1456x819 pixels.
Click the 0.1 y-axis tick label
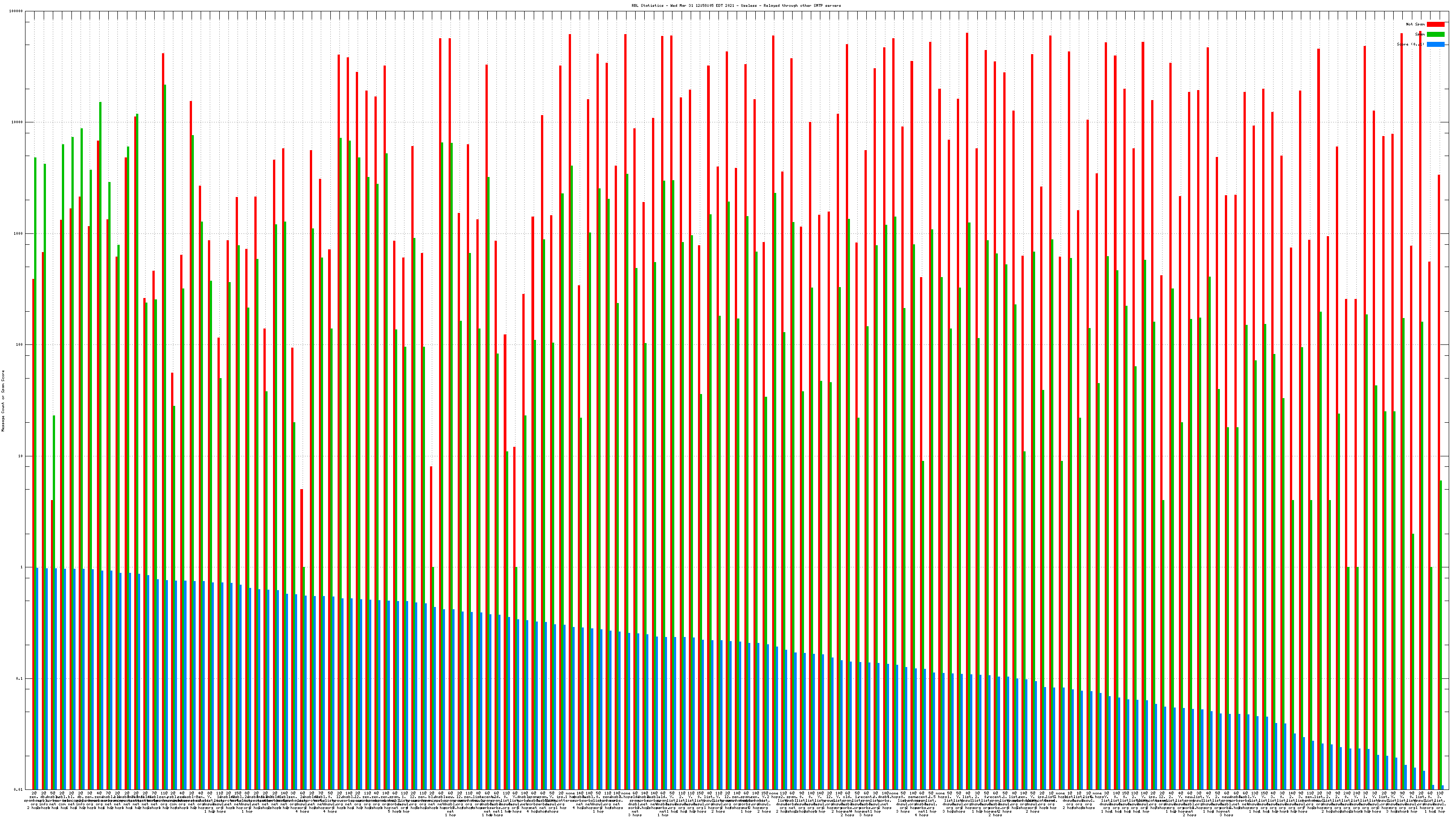point(19,678)
